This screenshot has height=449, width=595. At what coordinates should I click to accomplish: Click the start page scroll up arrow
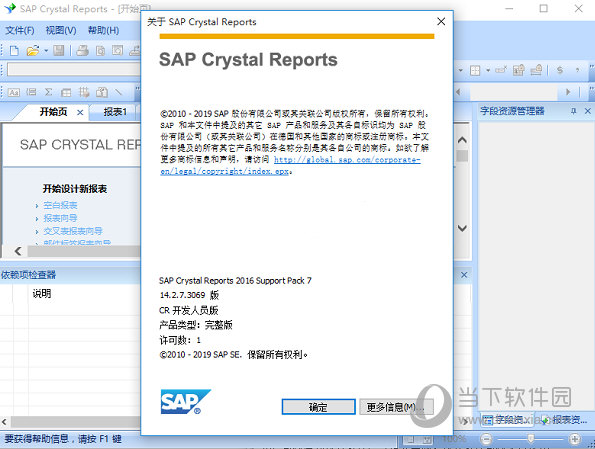click(x=462, y=140)
